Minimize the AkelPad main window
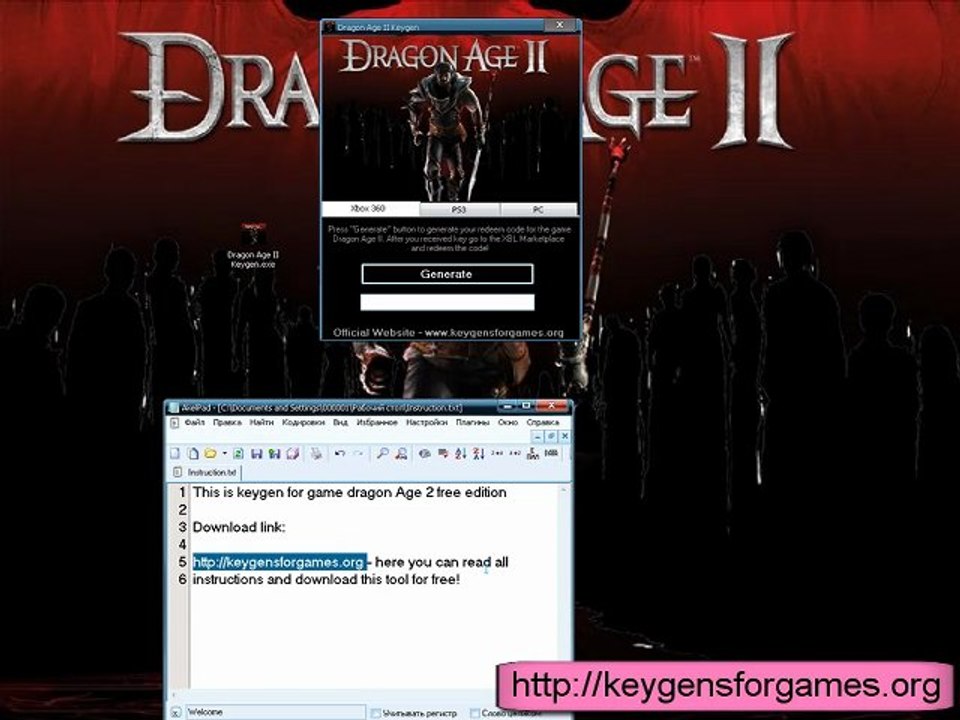 [x=507, y=406]
